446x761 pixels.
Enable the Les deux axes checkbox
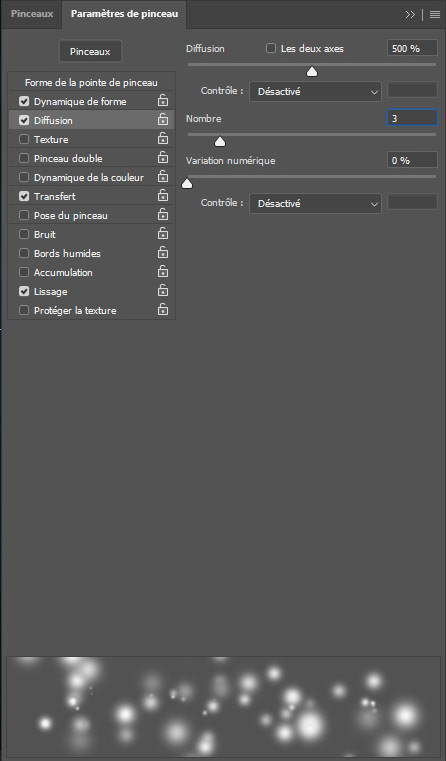(x=271, y=48)
